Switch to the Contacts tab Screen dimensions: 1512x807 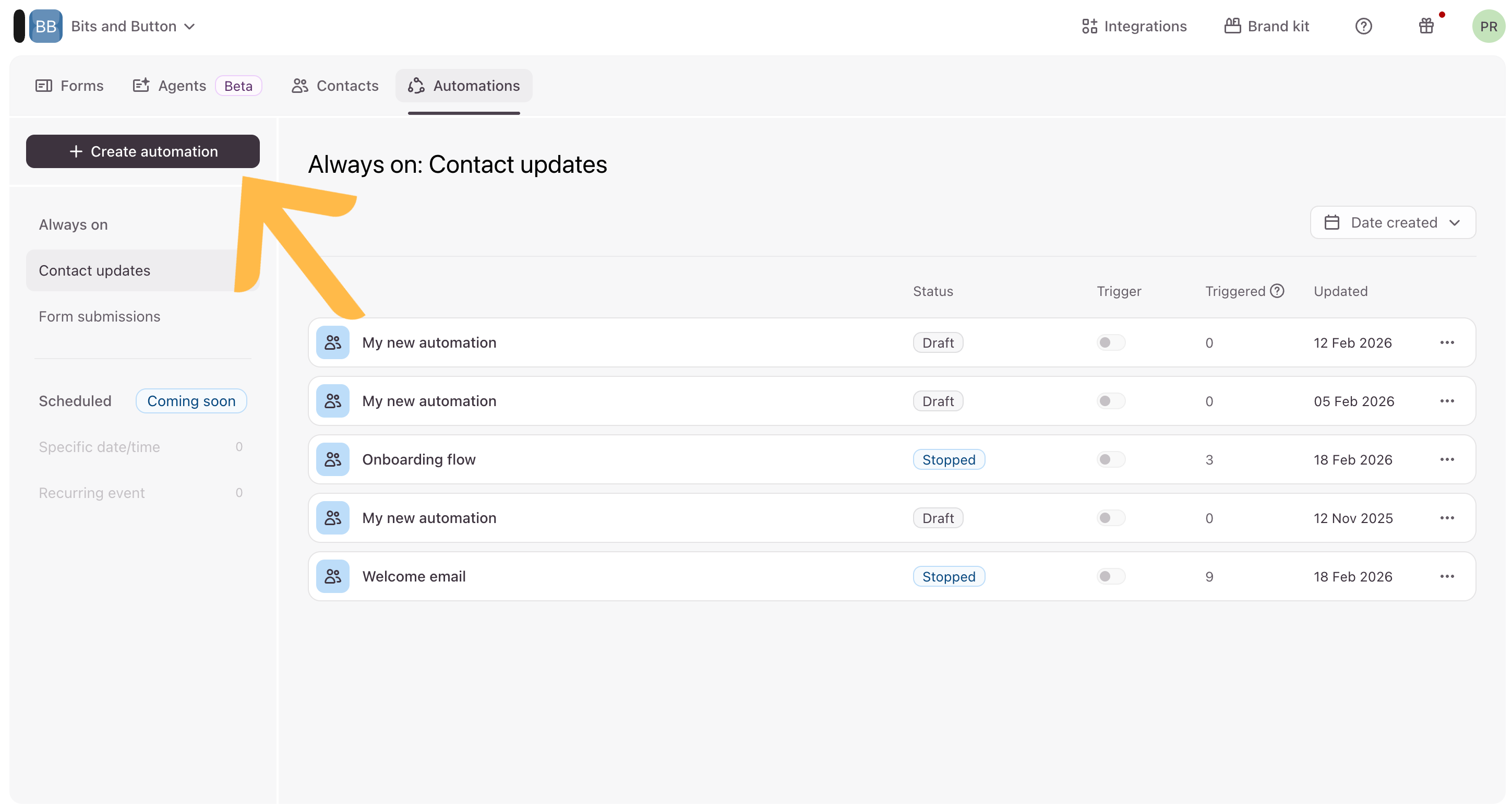[334, 86]
